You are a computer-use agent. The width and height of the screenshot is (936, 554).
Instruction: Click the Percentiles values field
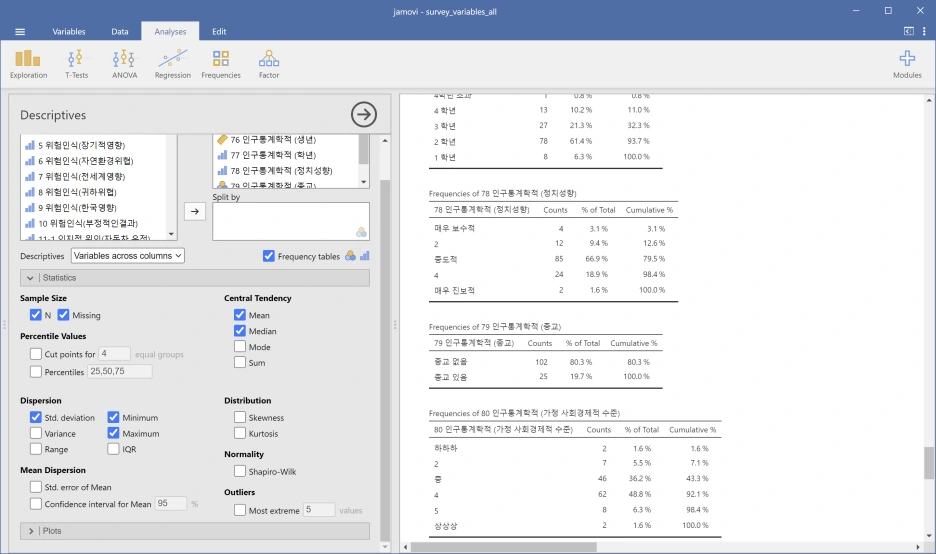120,371
